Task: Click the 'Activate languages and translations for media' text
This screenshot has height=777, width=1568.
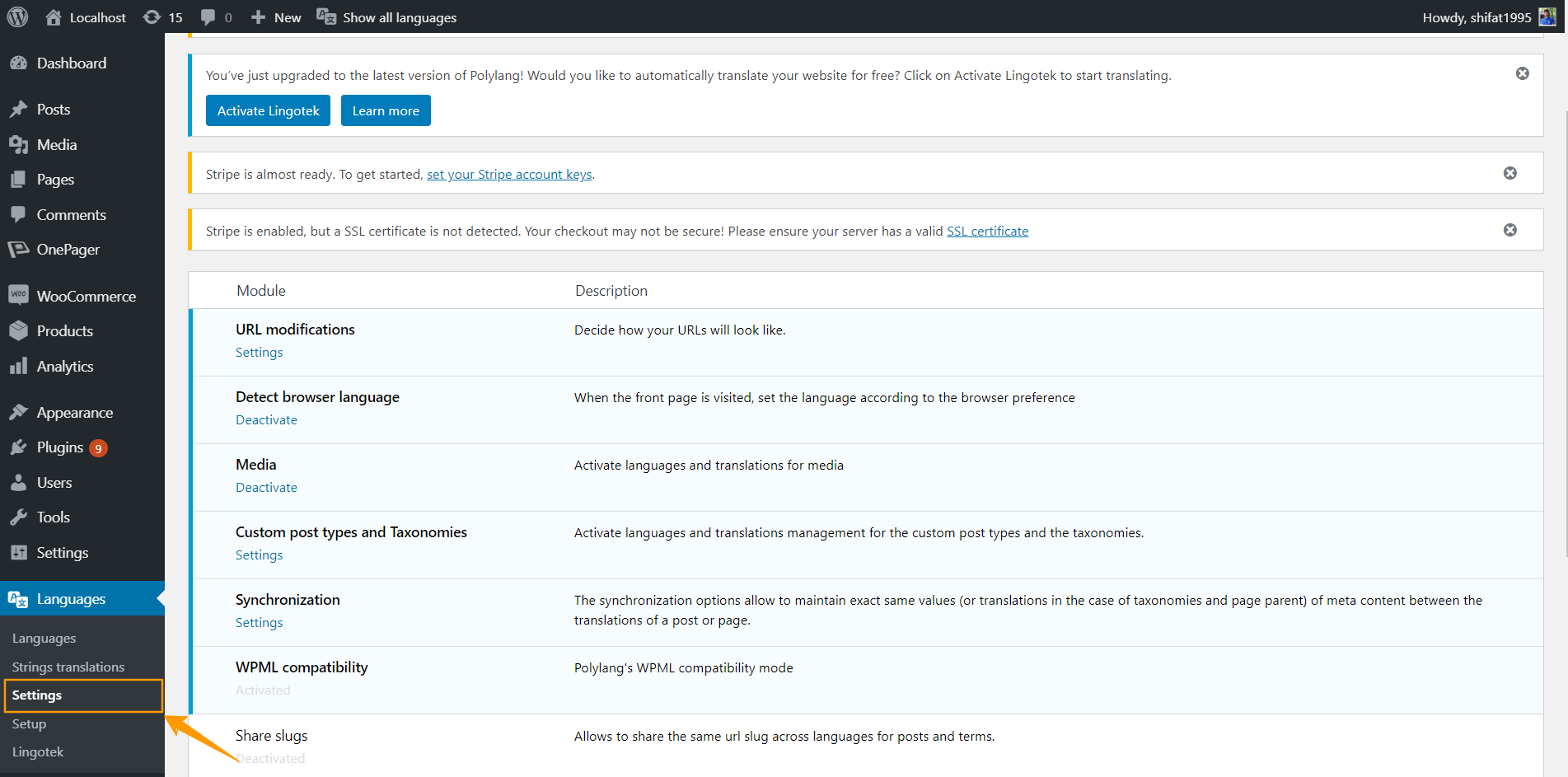Action: (x=709, y=466)
